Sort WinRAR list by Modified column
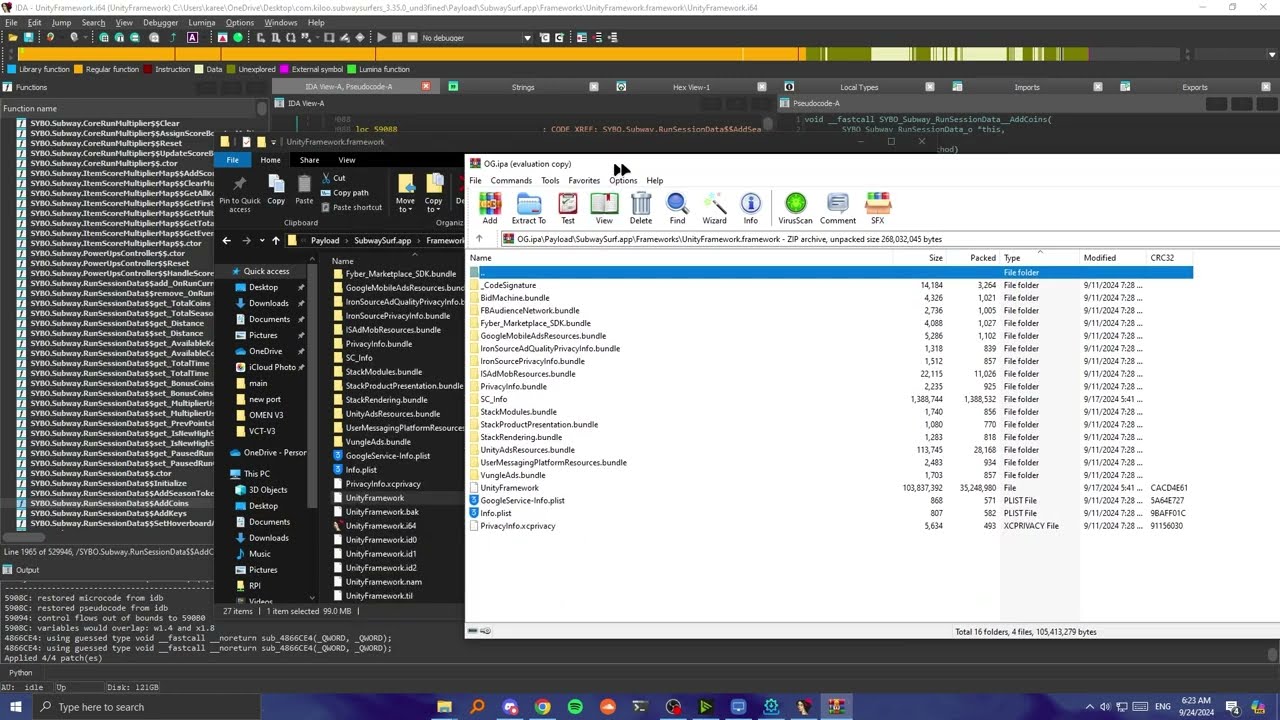 click(1099, 258)
